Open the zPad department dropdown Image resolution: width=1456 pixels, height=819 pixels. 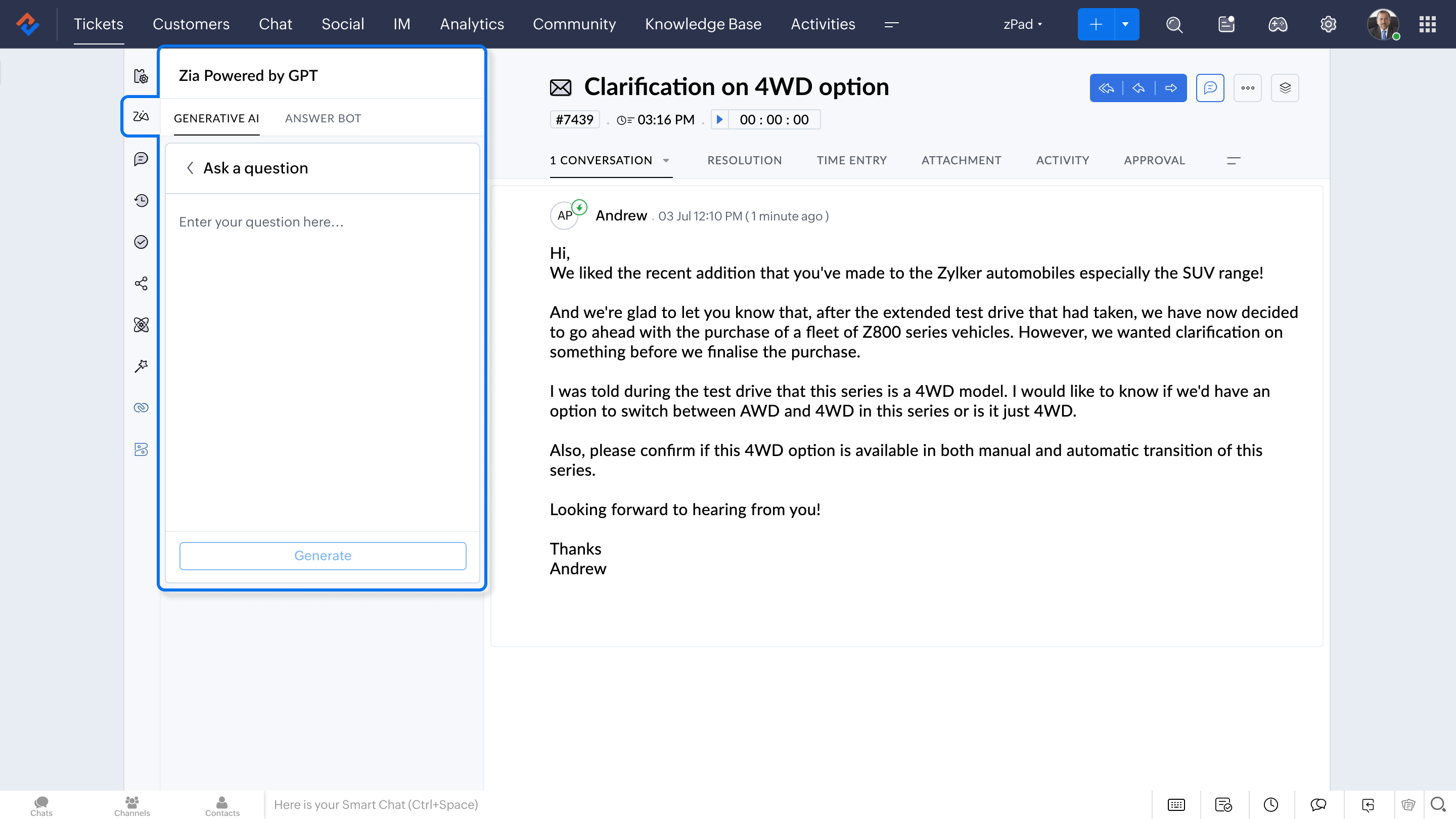1022,24
